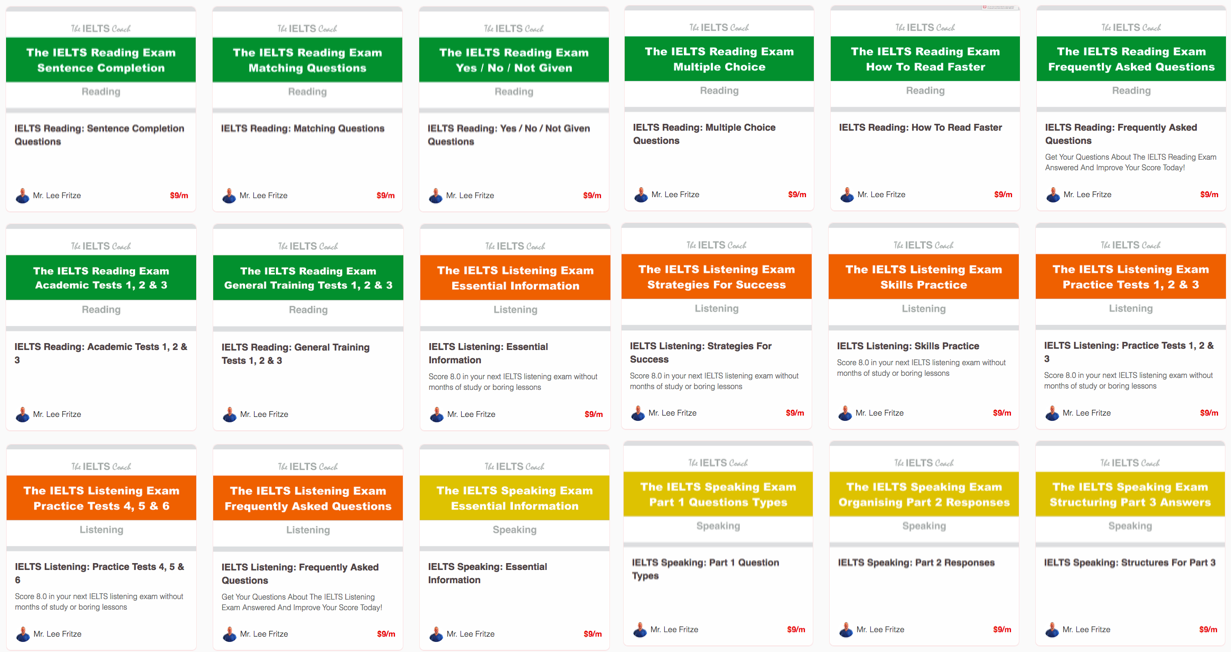Open the green Academic Tests 1, 2 & 3 banner
Screen dimensions: 1231x652
click(101, 278)
